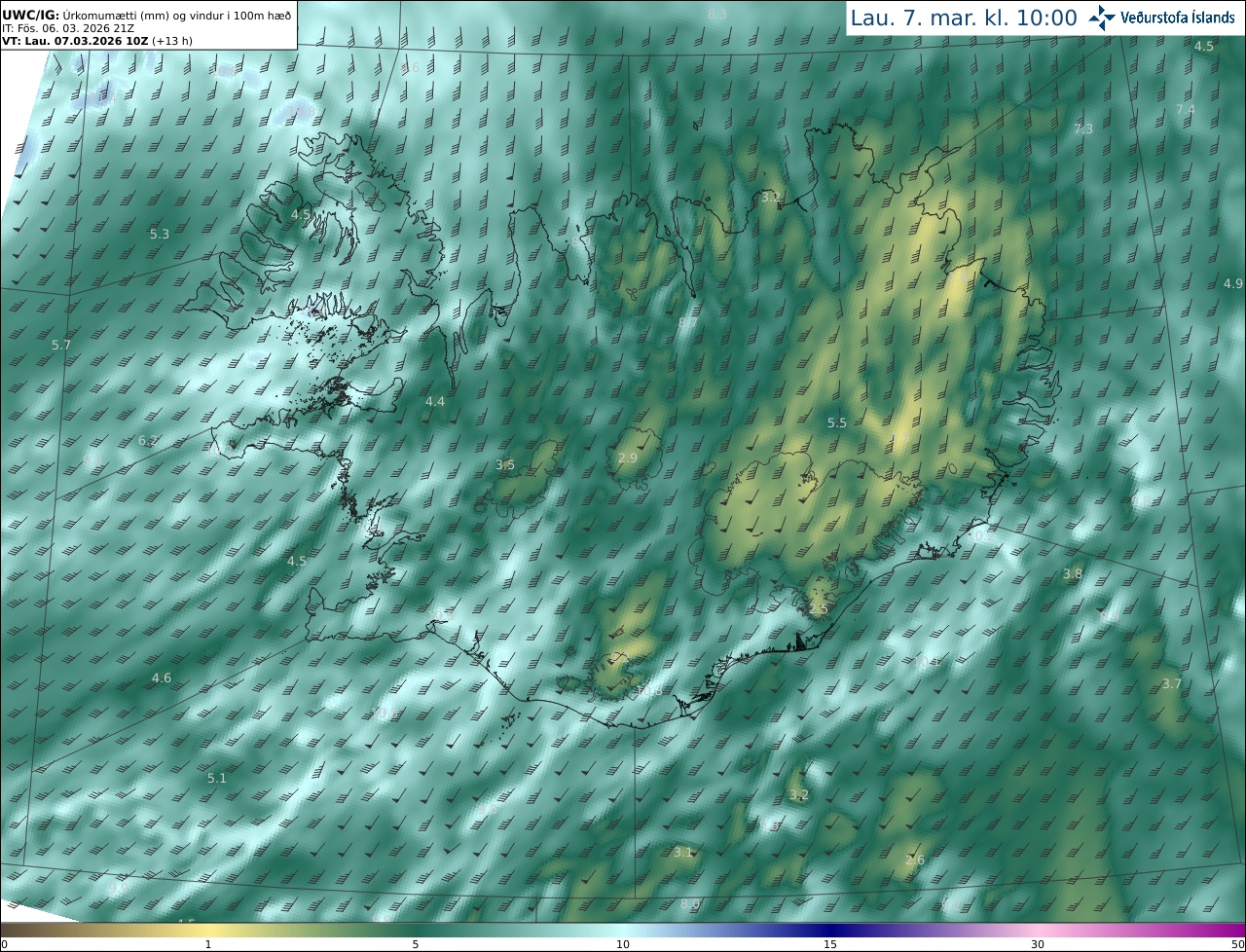Click the Veðurstofa Íslands logo icon
Screen dimensions: 1246x952
pos(1102,18)
